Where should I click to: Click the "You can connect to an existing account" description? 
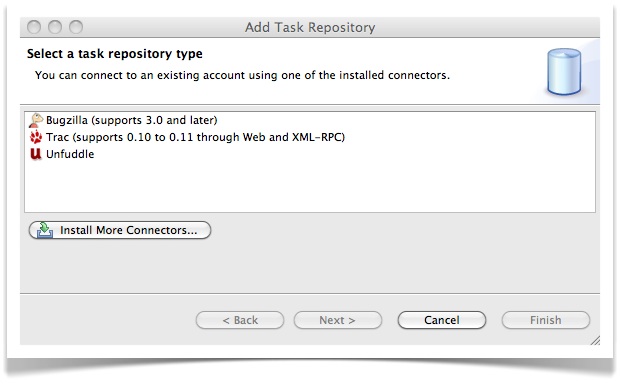click(x=242, y=75)
